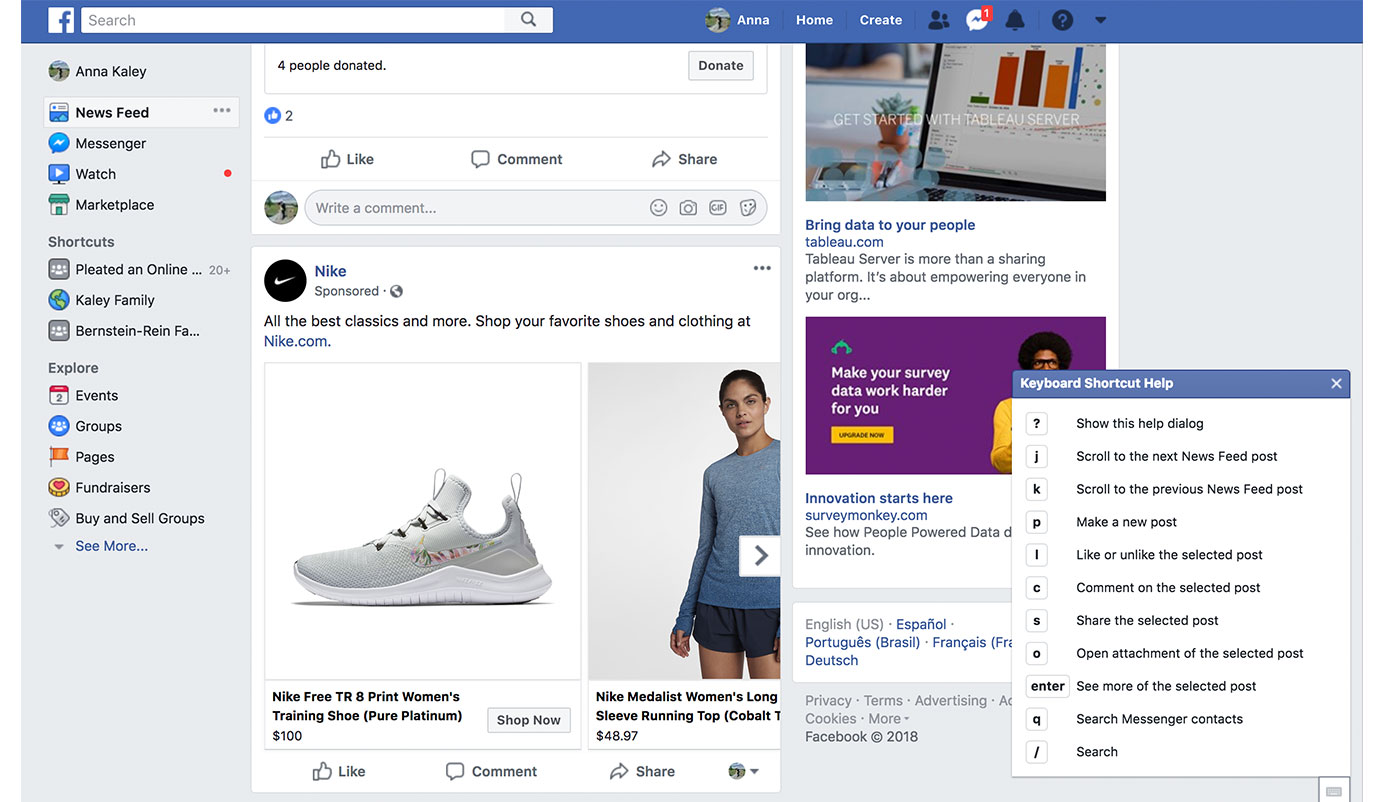Open Create in top bar
The height and width of the screenshot is (802, 1384).
tap(881, 20)
